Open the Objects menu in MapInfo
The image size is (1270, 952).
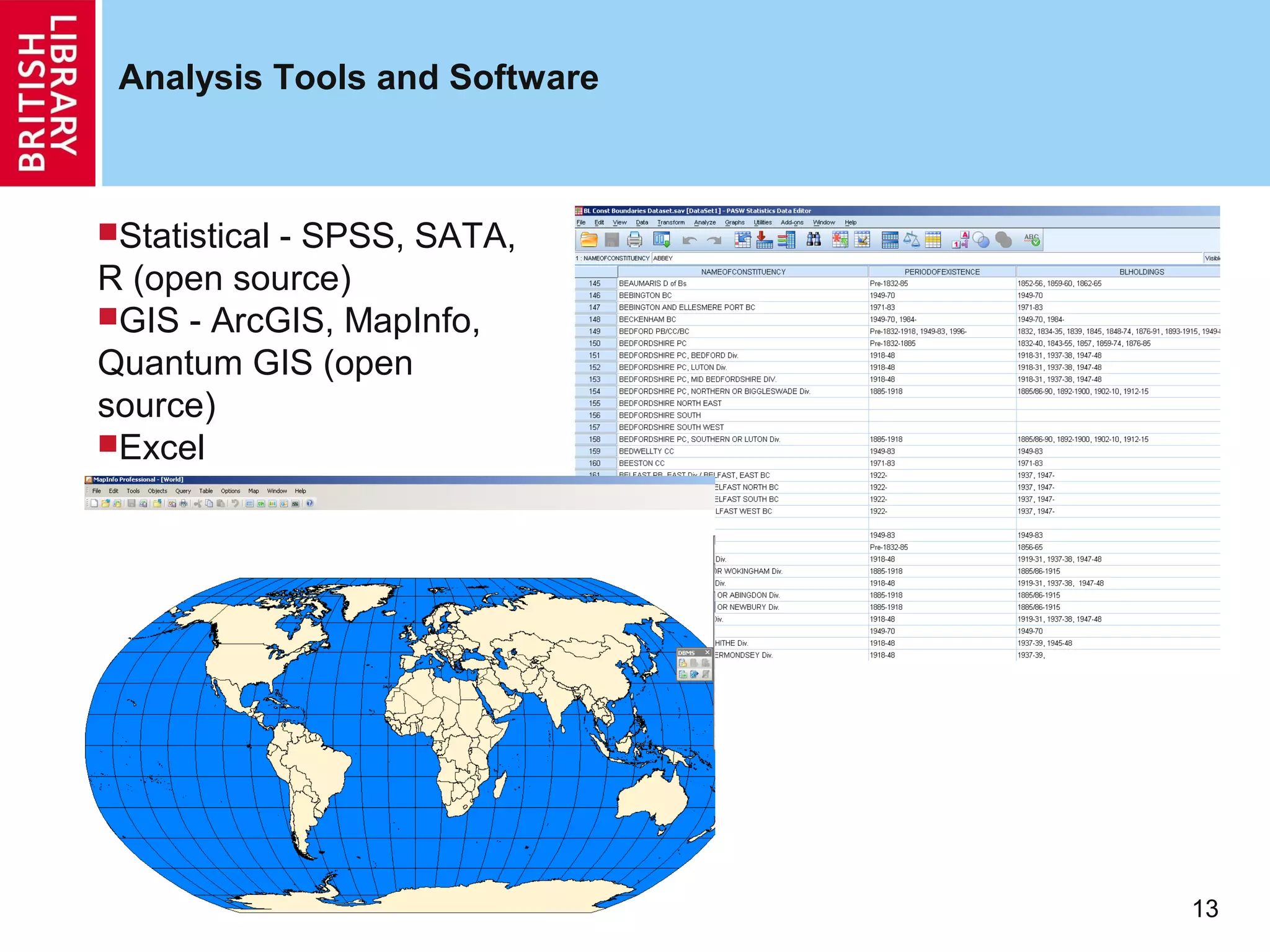point(158,491)
